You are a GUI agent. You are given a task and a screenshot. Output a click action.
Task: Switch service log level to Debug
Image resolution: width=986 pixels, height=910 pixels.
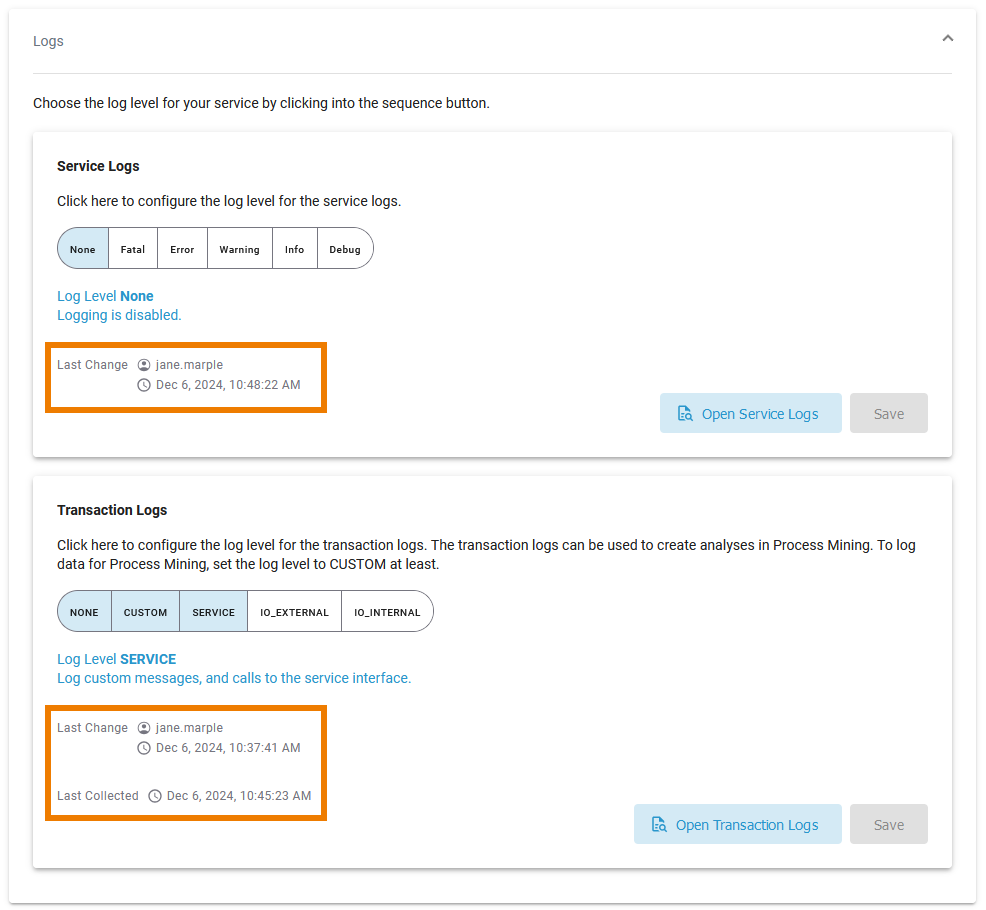pyautogui.click(x=345, y=249)
